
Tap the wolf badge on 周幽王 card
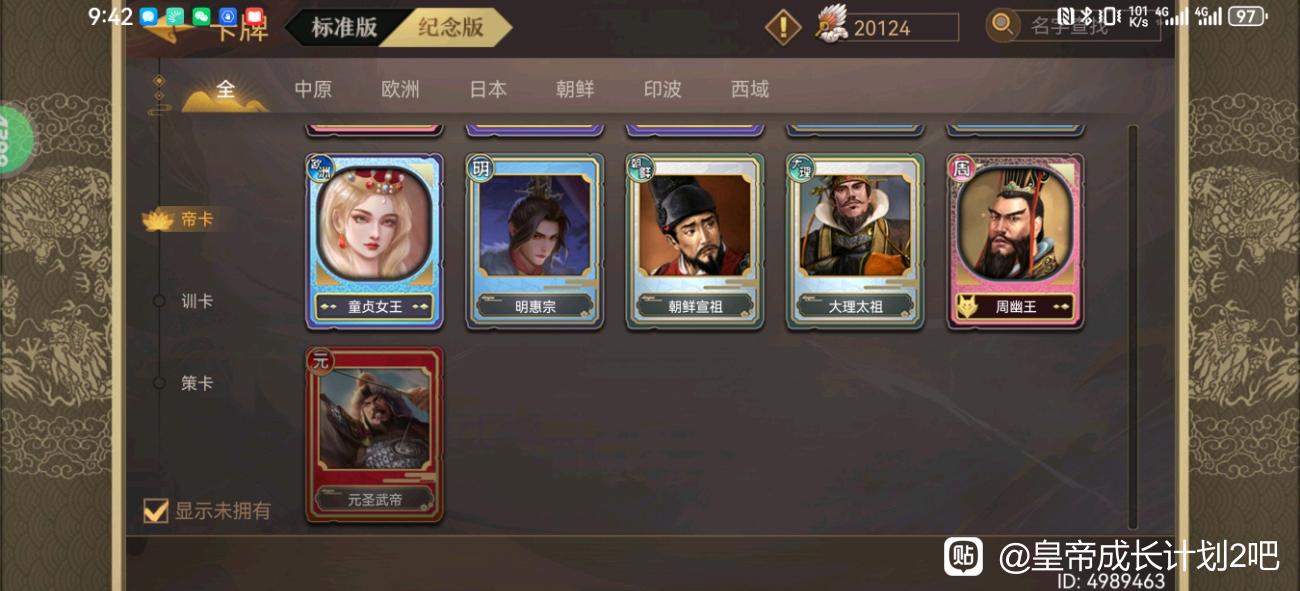tap(966, 307)
